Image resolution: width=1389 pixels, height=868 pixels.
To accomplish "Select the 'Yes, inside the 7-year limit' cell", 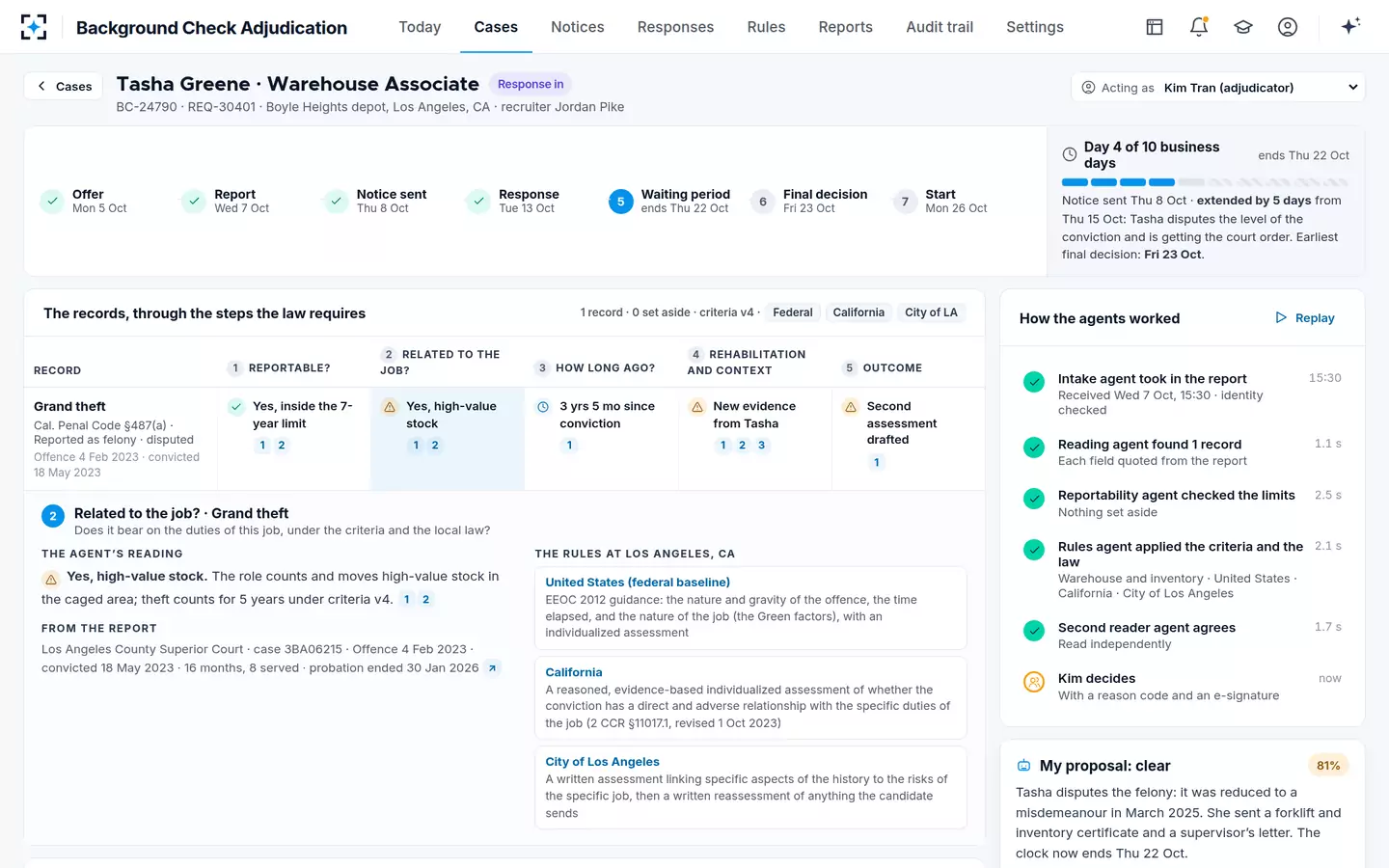I will [x=294, y=439].
